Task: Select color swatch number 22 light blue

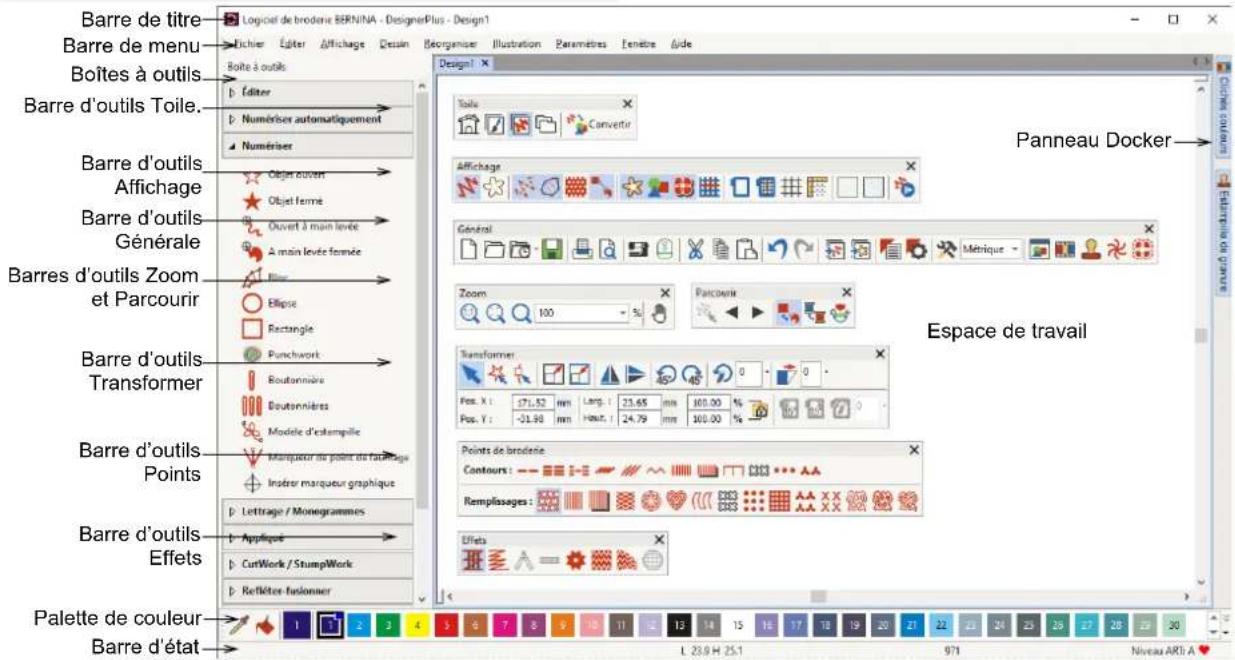Action: 940,626
